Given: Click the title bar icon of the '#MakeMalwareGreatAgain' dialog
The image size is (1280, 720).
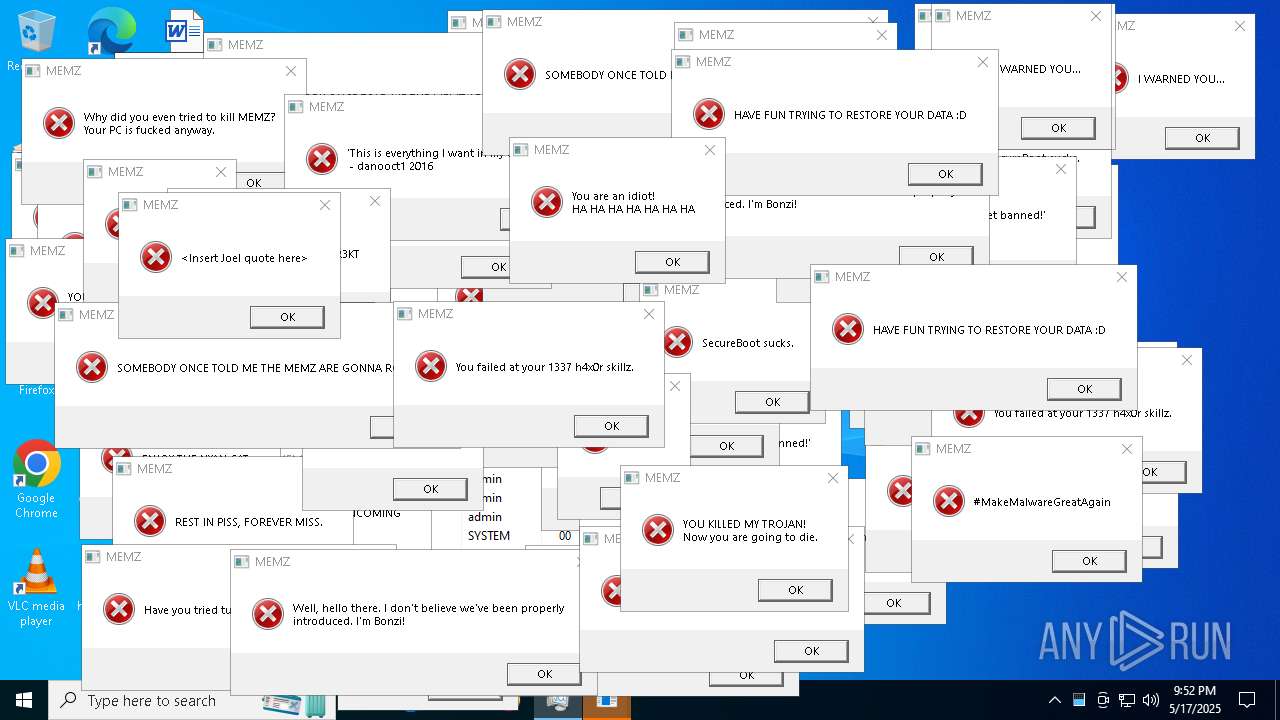Looking at the screenshot, I should [922, 449].
